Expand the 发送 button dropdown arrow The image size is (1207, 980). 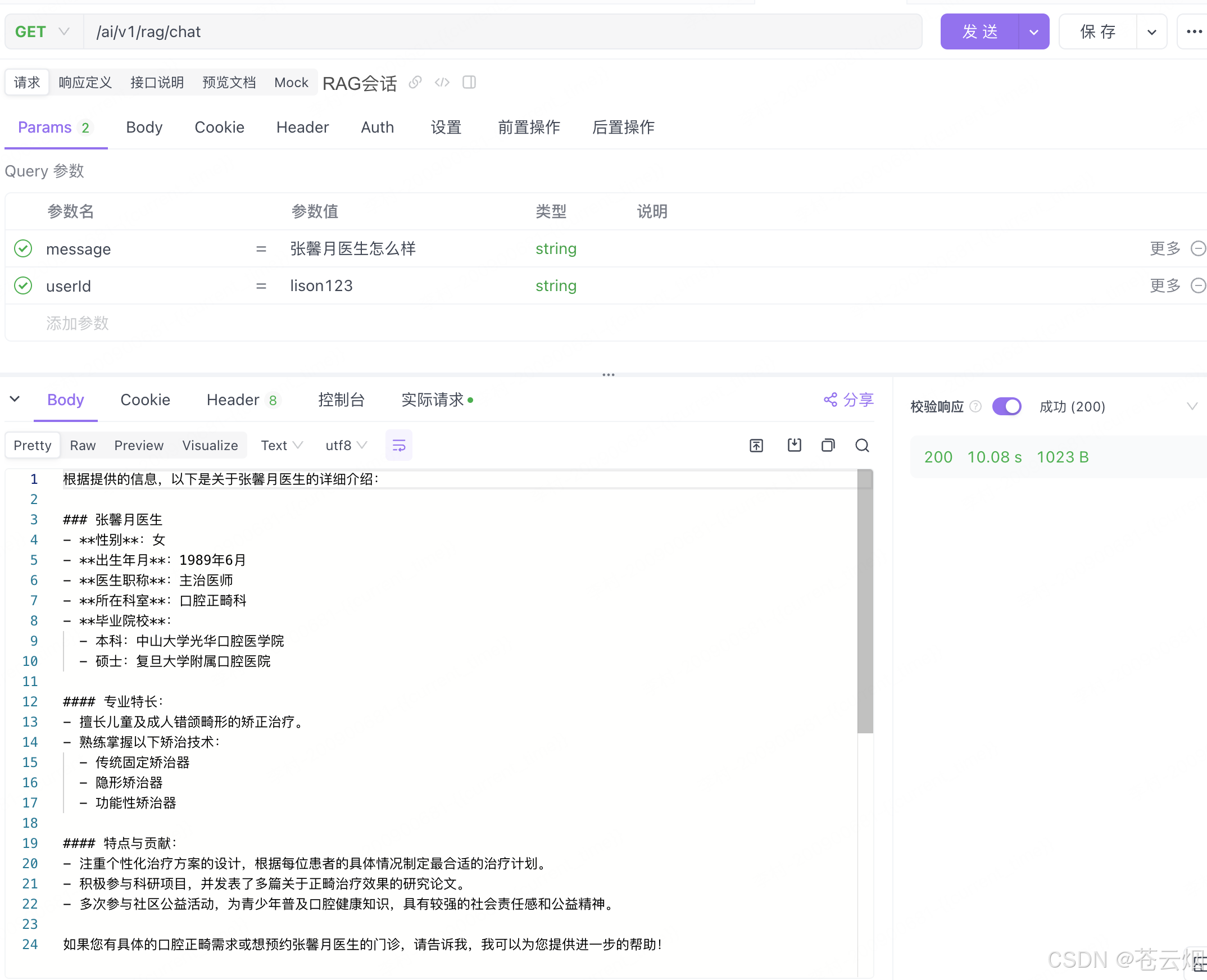(1034, 31)
